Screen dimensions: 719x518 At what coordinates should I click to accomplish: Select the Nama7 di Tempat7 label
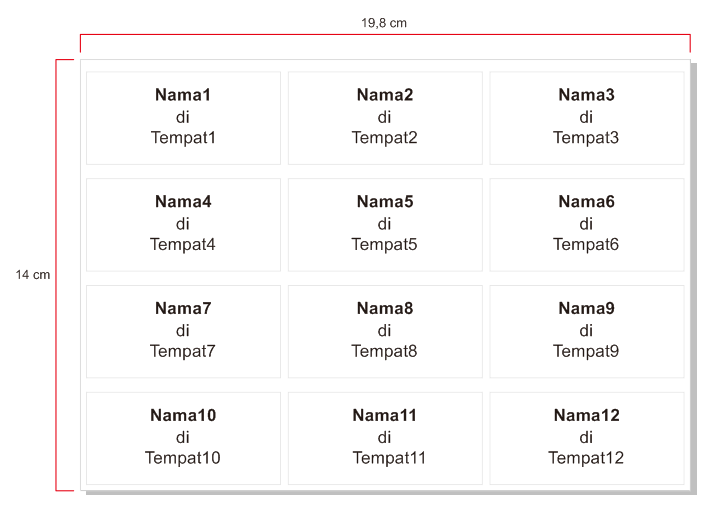(183, 331)
